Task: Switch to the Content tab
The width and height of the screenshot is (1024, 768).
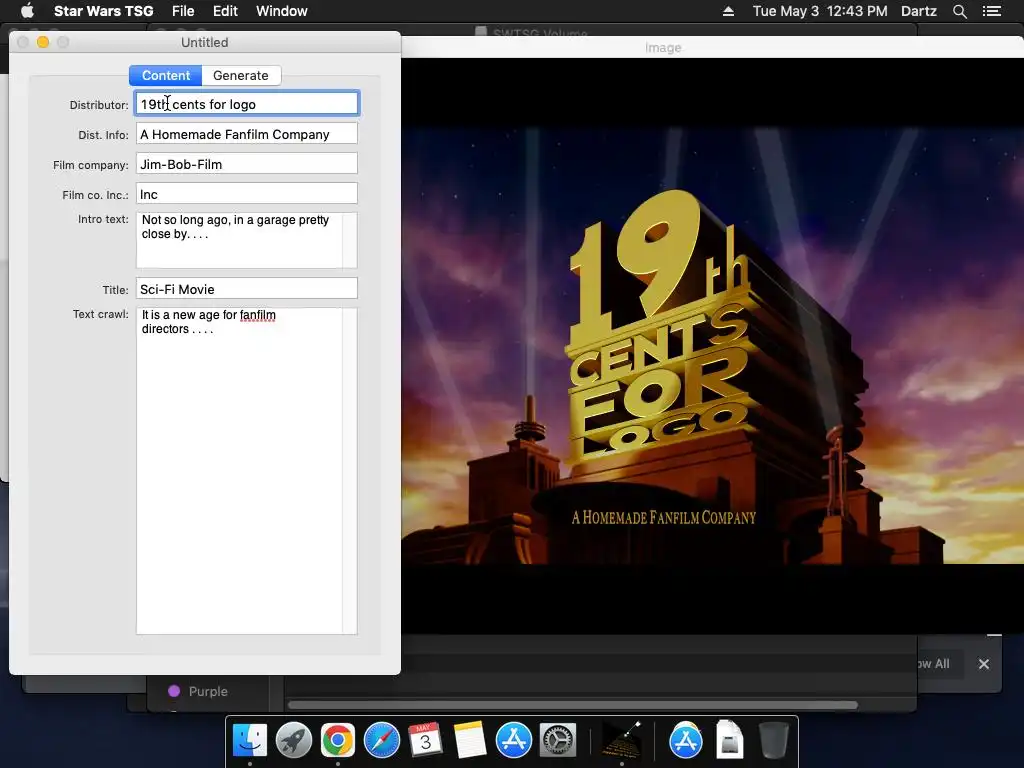Action: [x=166, y=75]
